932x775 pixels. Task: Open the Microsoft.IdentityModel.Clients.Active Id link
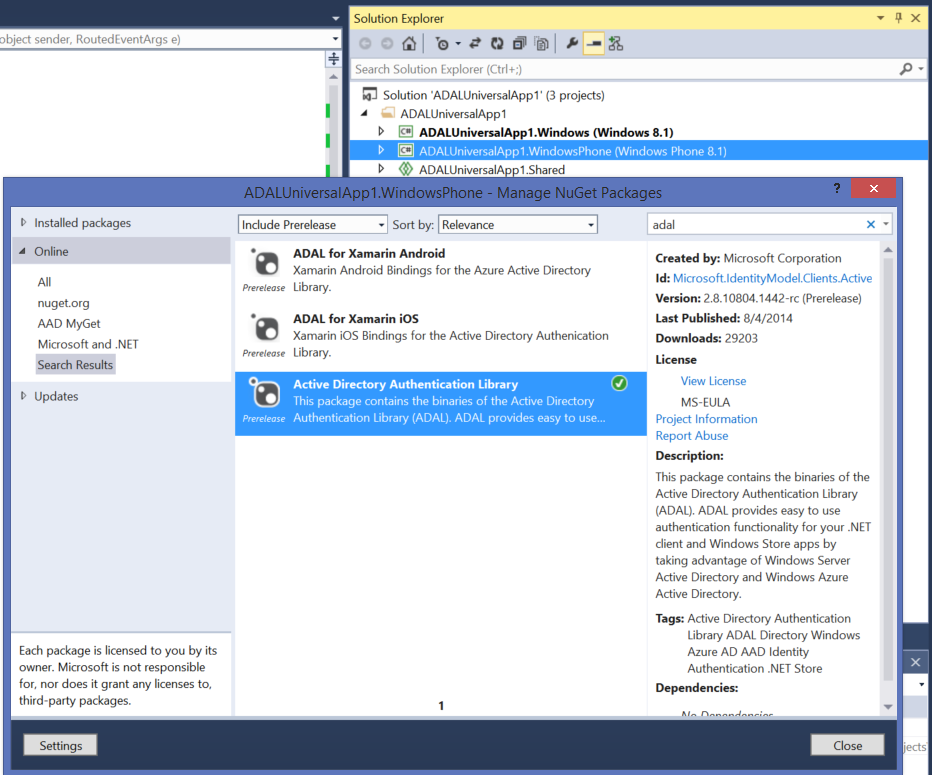(x=773, y=278)
